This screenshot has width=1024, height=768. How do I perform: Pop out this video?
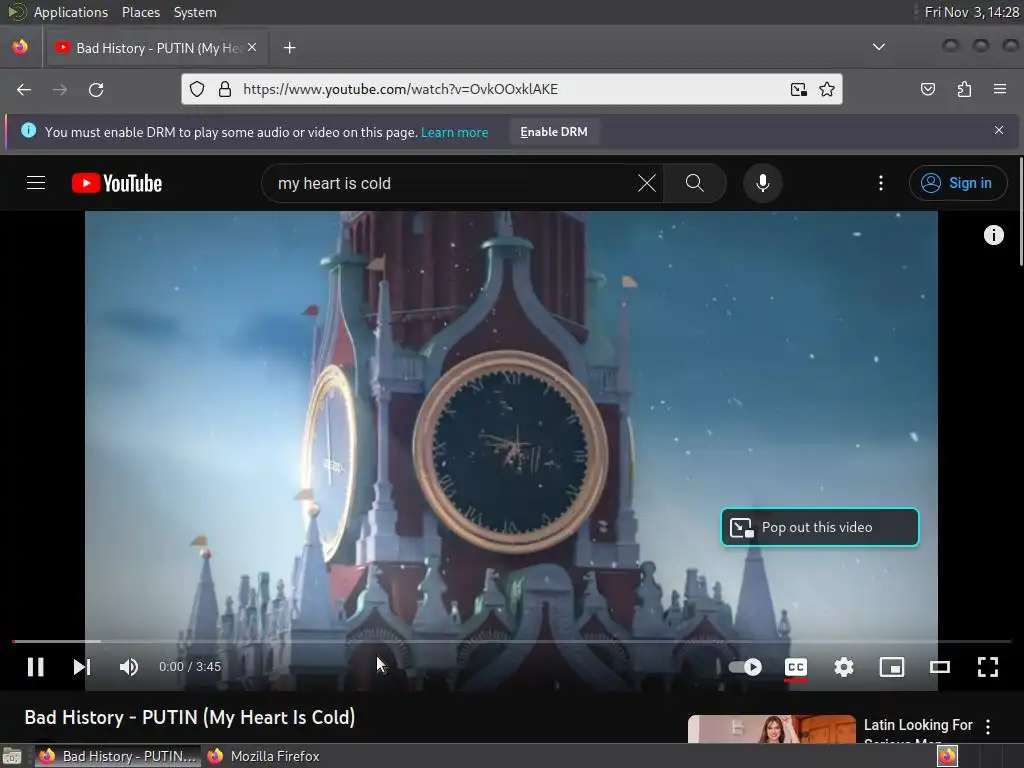(820, 527)
